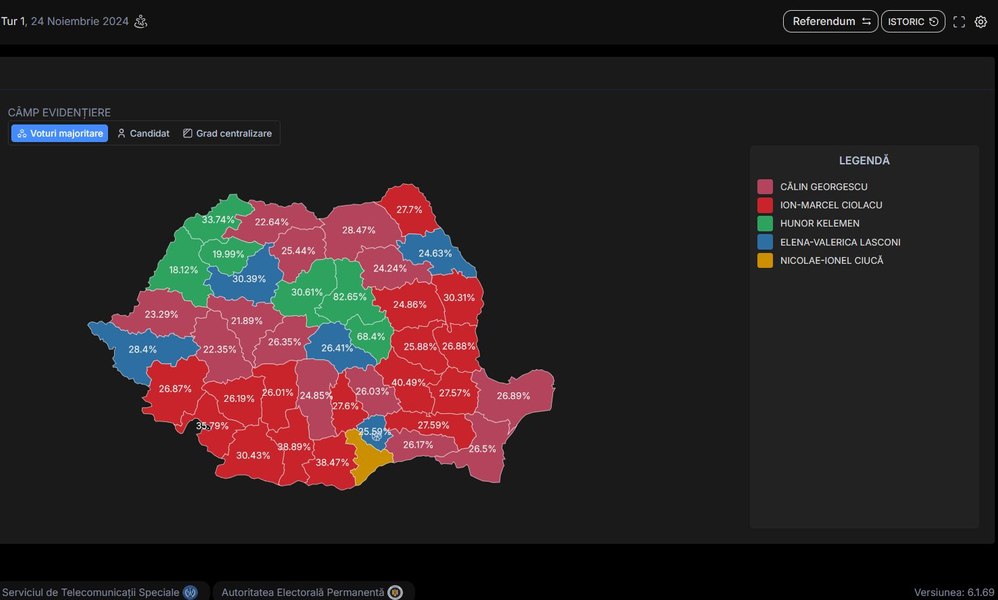Click Hunor Kelemen green legend swatch
Image resolution: width=998 pixels, height=600 pixels.
coord(765,223)
